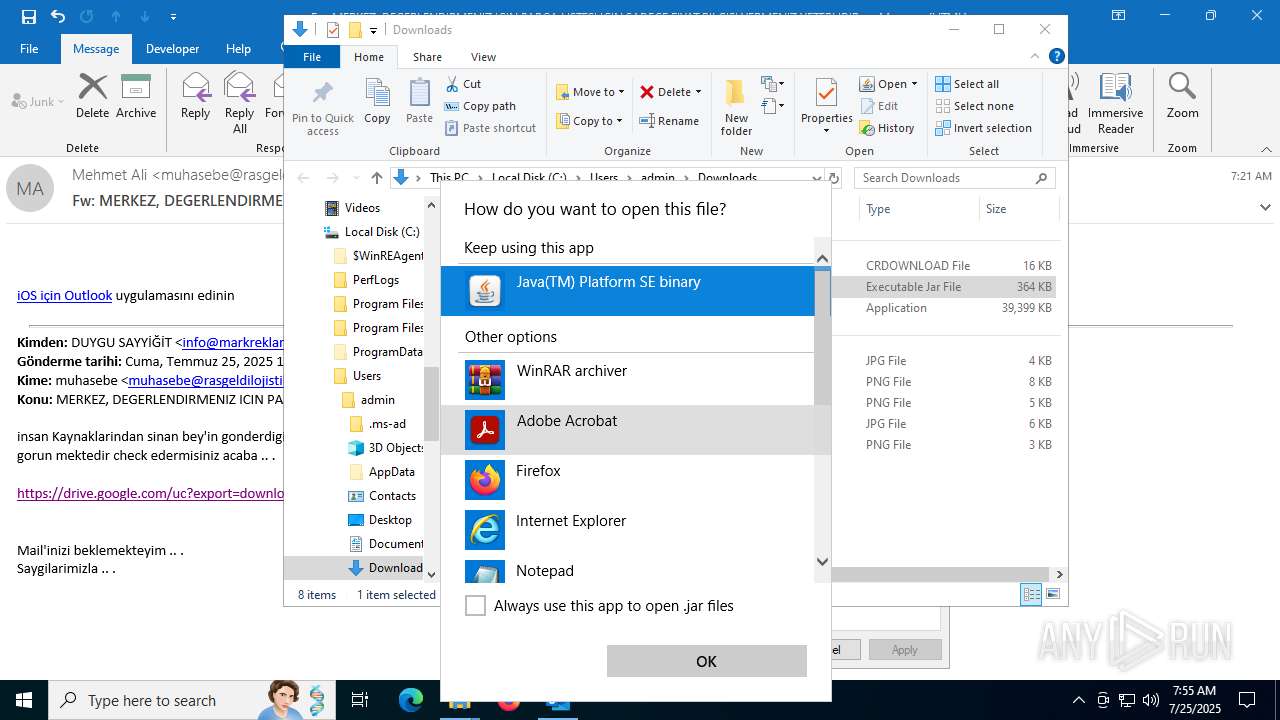
Task: Open Immersive Reader in Outlook
Action: coord(1116,102)
